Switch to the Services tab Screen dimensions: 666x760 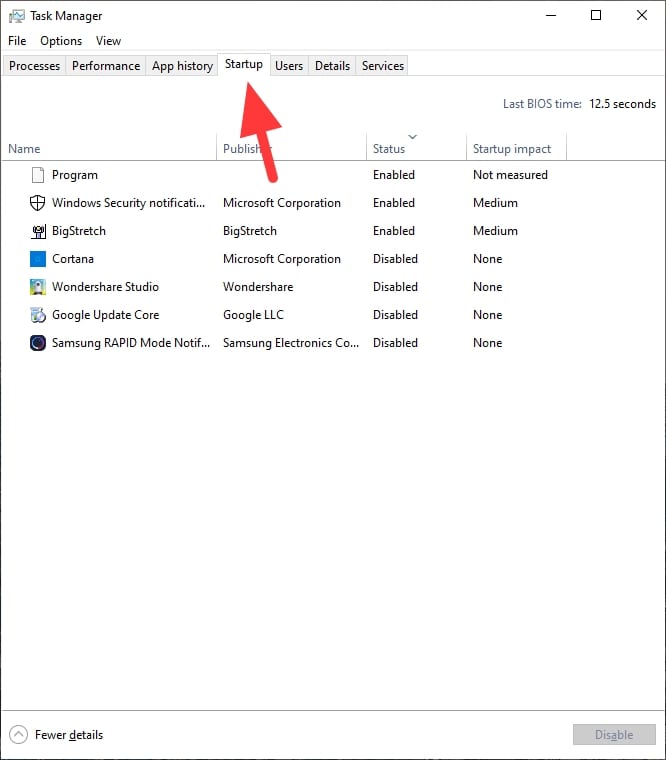383,65
